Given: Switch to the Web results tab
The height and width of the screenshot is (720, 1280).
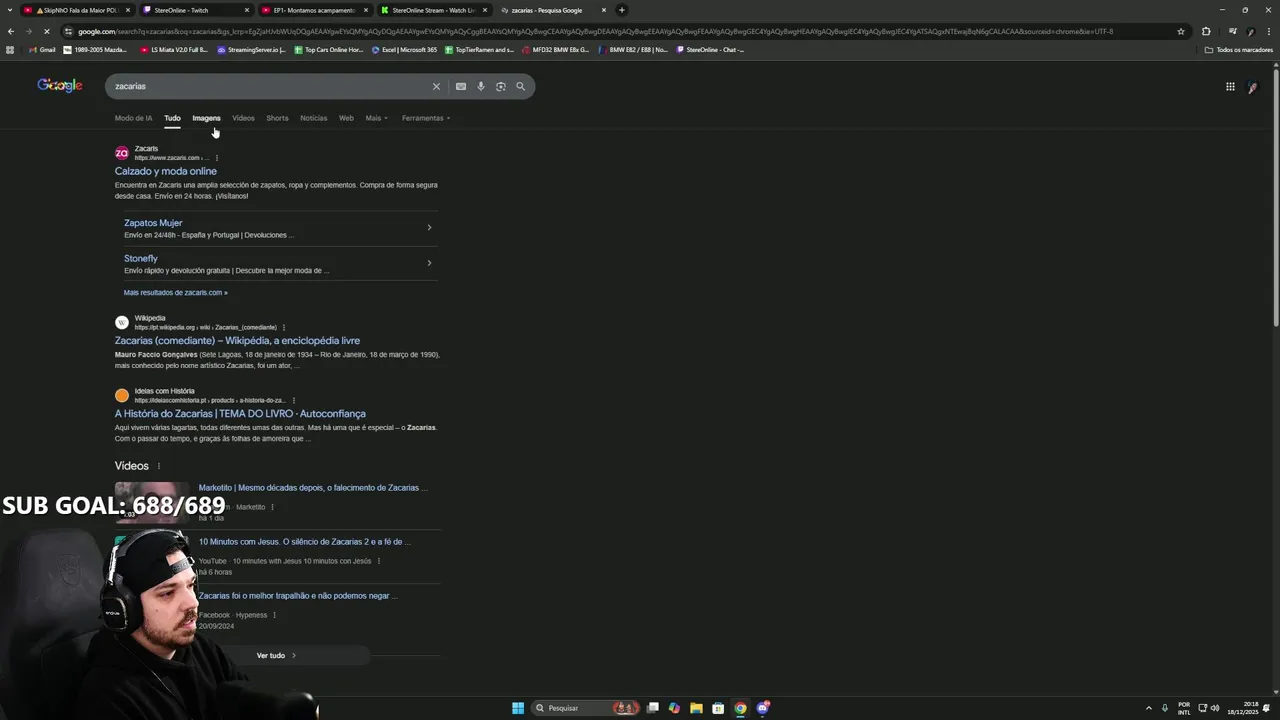Looking at the screenshot, I should point(346,118).
